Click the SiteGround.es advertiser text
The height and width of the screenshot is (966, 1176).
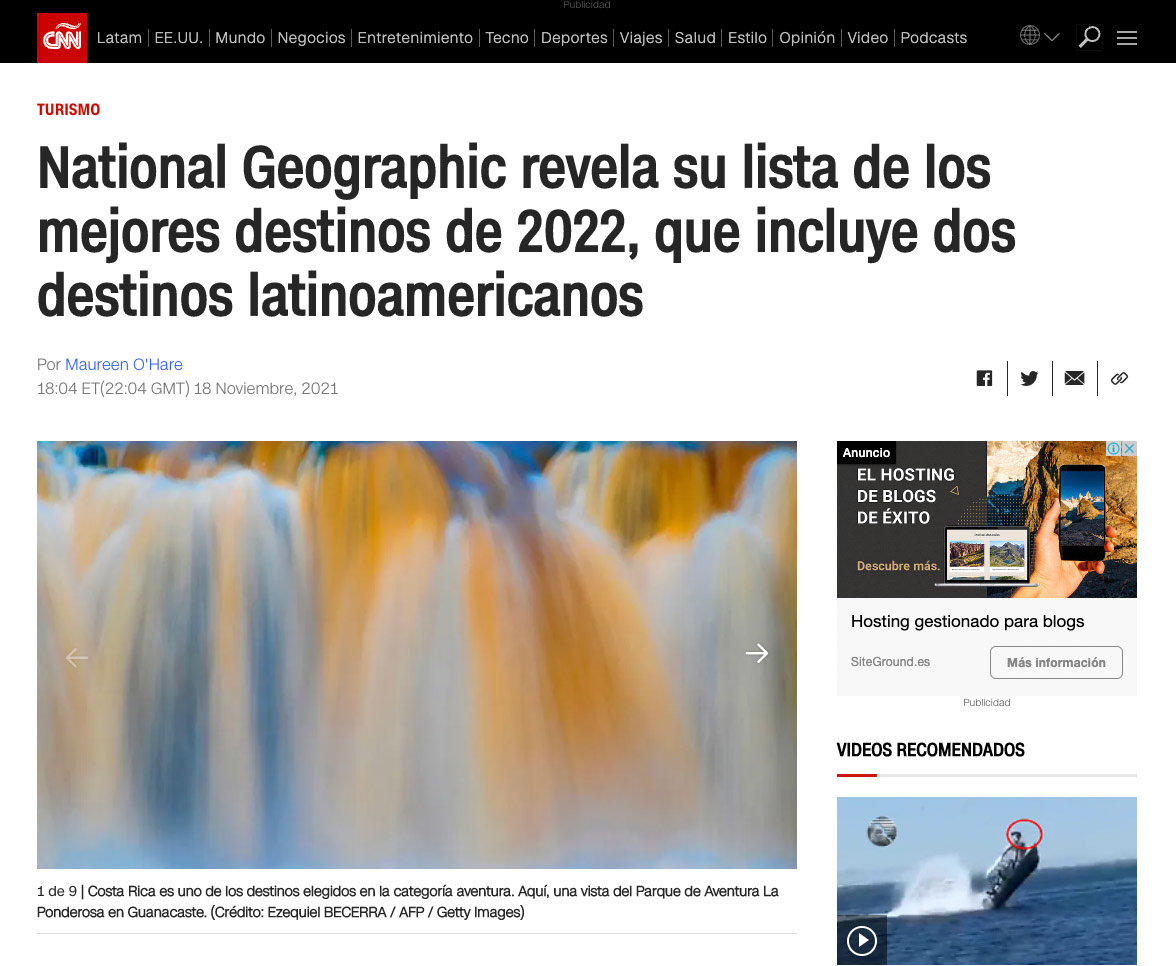coord(890,662)
